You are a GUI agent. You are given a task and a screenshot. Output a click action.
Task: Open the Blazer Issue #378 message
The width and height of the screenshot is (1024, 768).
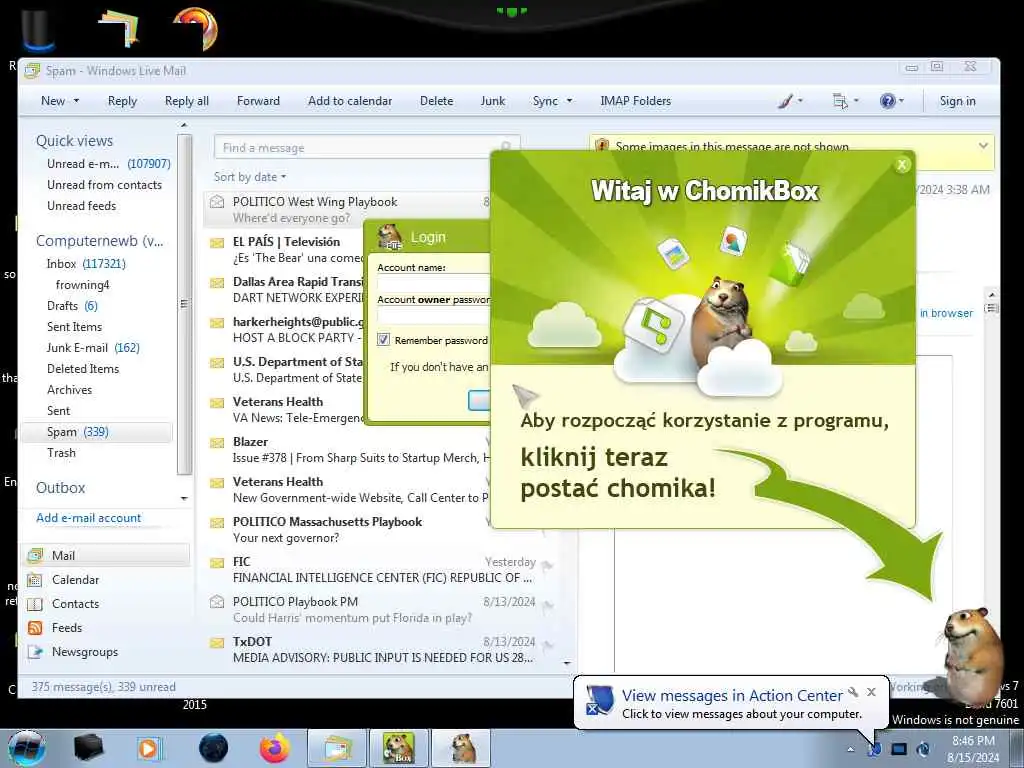point(347,450)
